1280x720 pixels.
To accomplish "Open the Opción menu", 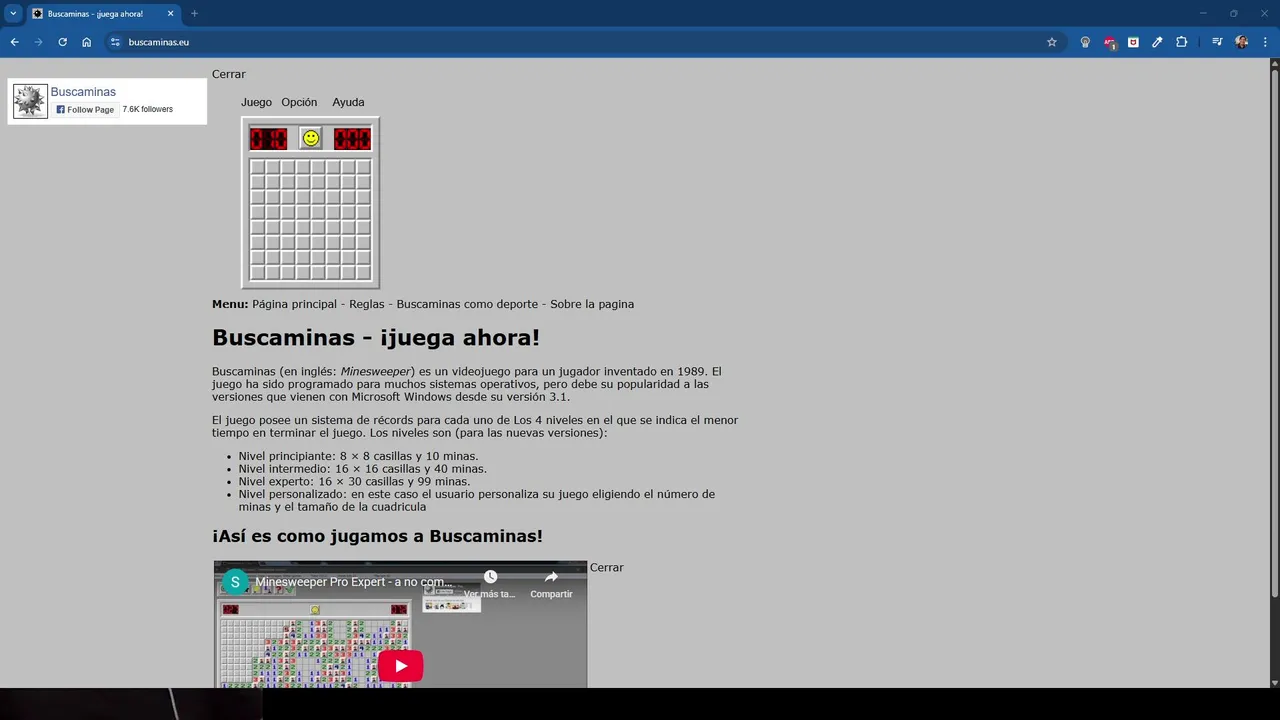I will coord(299,102).
